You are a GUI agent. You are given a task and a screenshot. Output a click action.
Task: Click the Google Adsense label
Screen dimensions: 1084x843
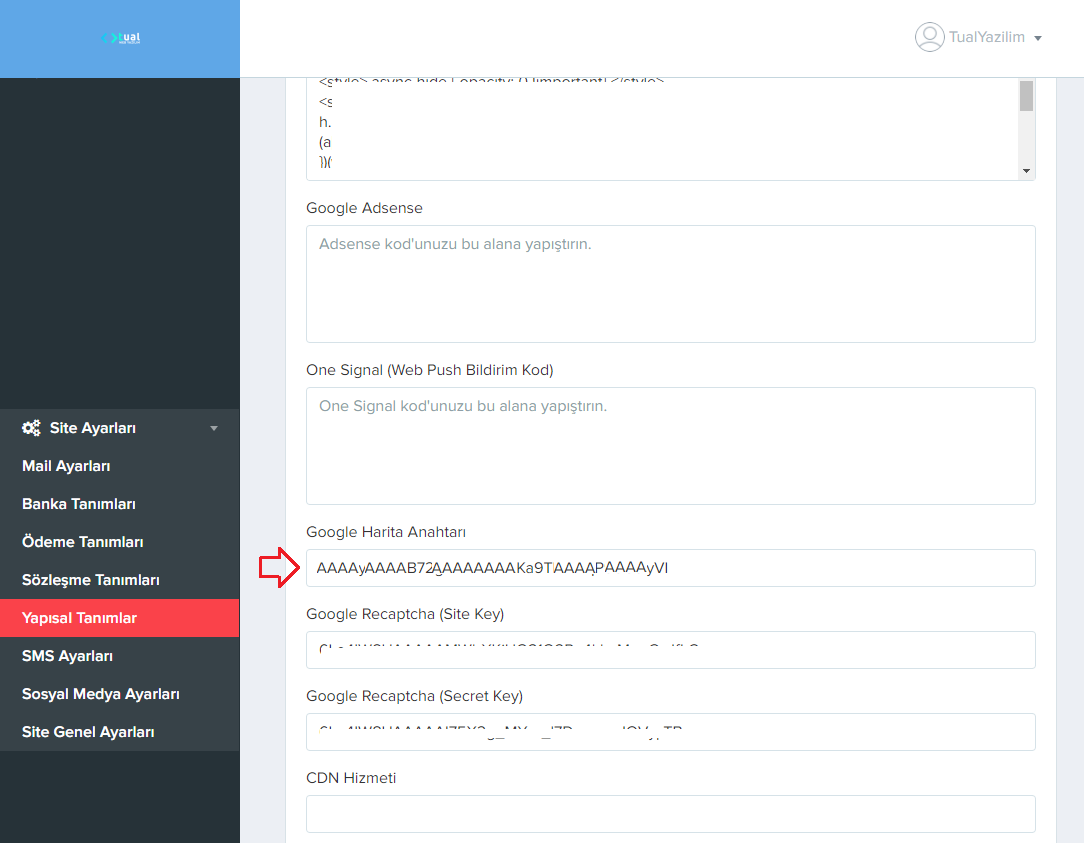(x=364, y=208)
